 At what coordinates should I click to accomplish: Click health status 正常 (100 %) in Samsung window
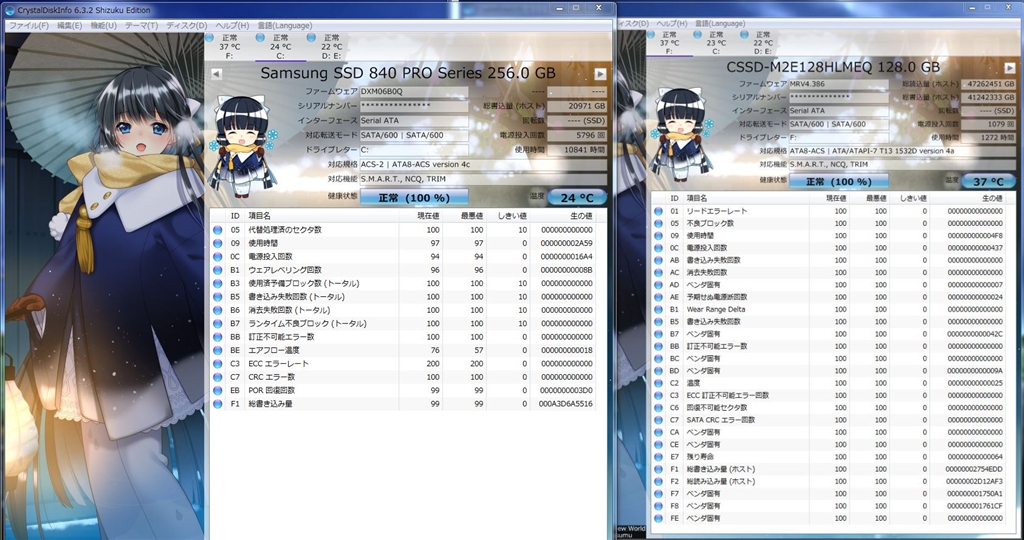(414, 197)
